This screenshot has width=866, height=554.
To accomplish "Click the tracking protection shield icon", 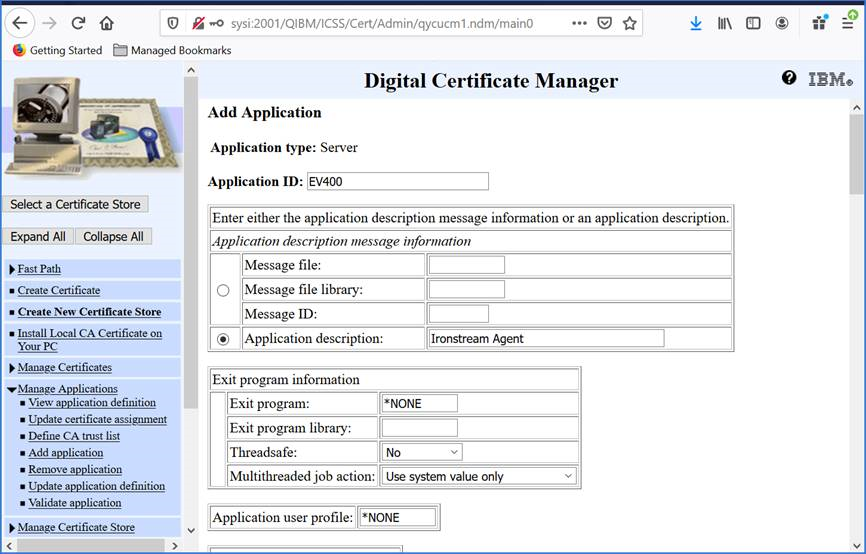I will point(173,23).
